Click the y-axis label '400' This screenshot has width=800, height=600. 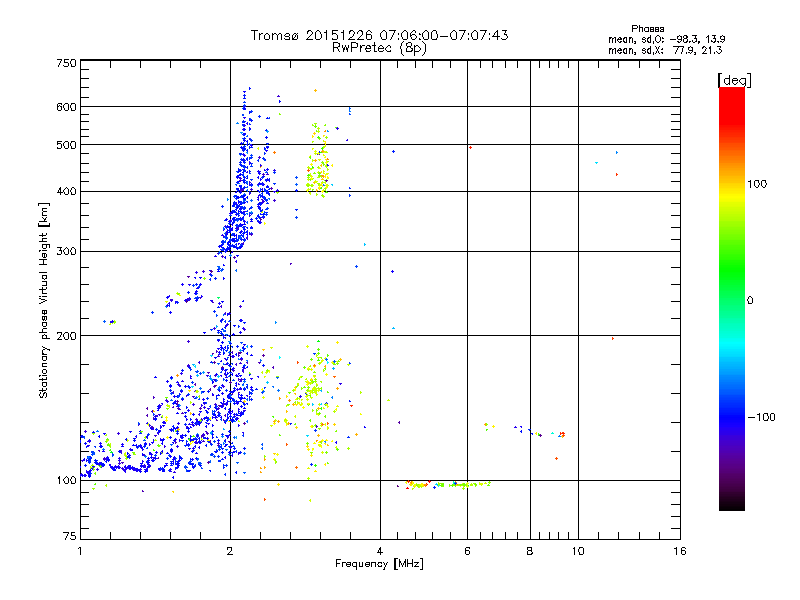pyautogui.click(x=66, y=192)
